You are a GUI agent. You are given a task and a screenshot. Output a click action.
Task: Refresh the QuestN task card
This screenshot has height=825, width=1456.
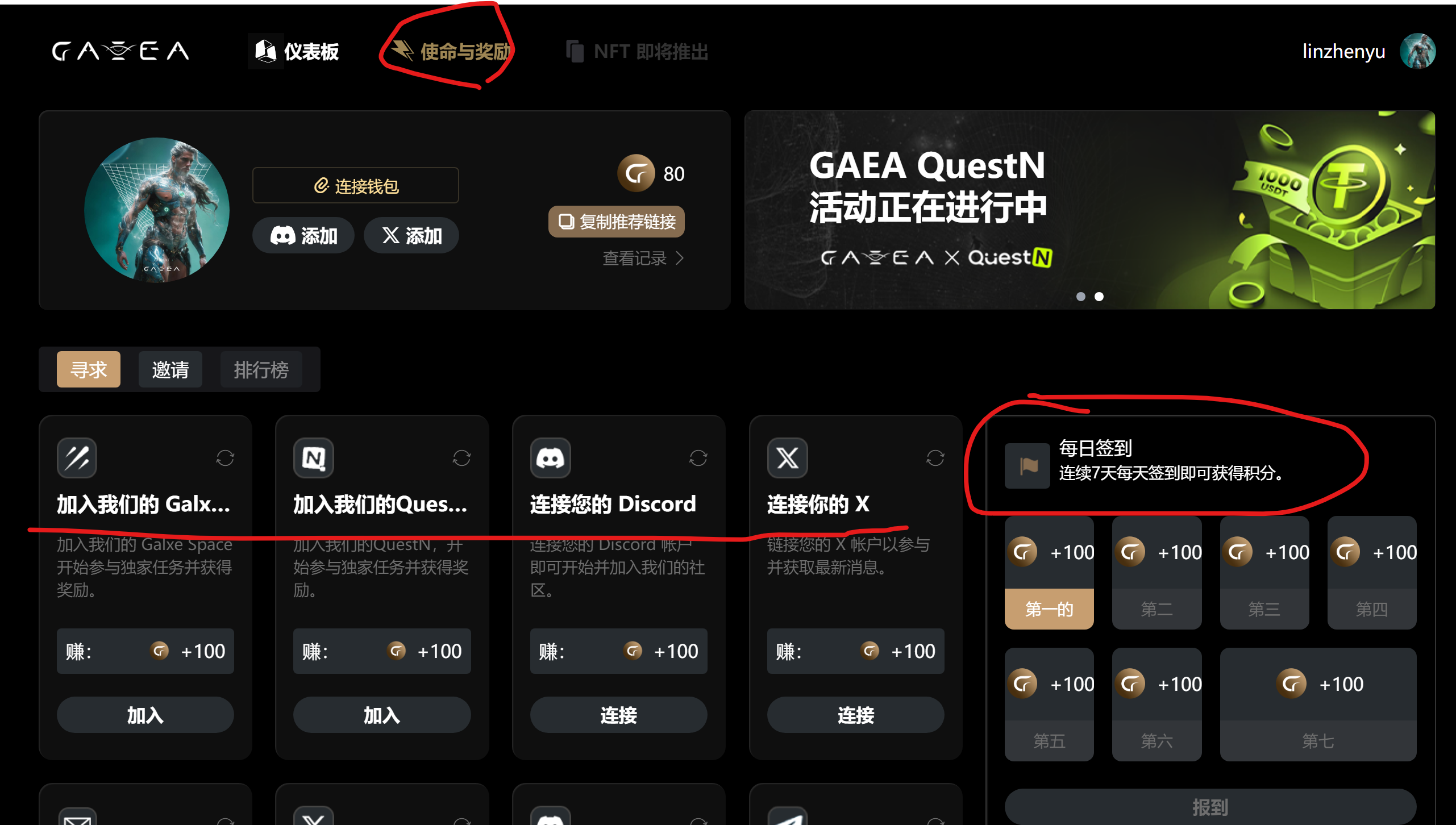[461, 457]
